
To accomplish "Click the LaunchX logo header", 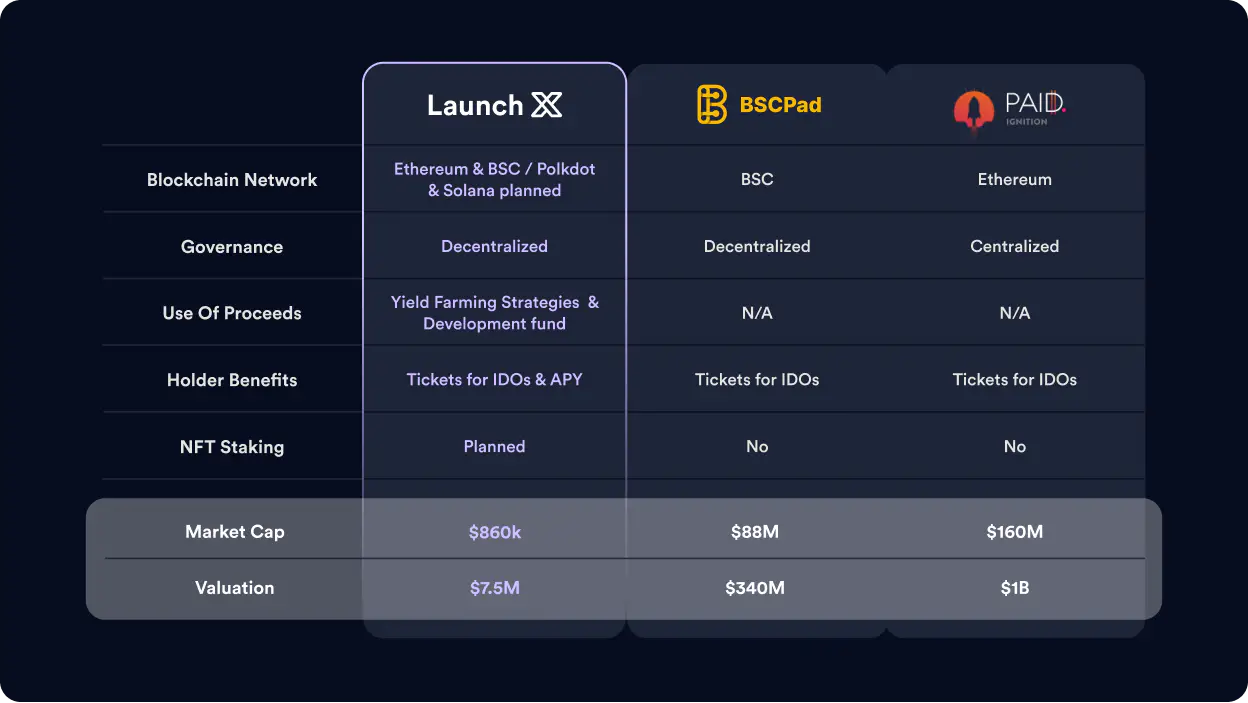I will (494, 105).
